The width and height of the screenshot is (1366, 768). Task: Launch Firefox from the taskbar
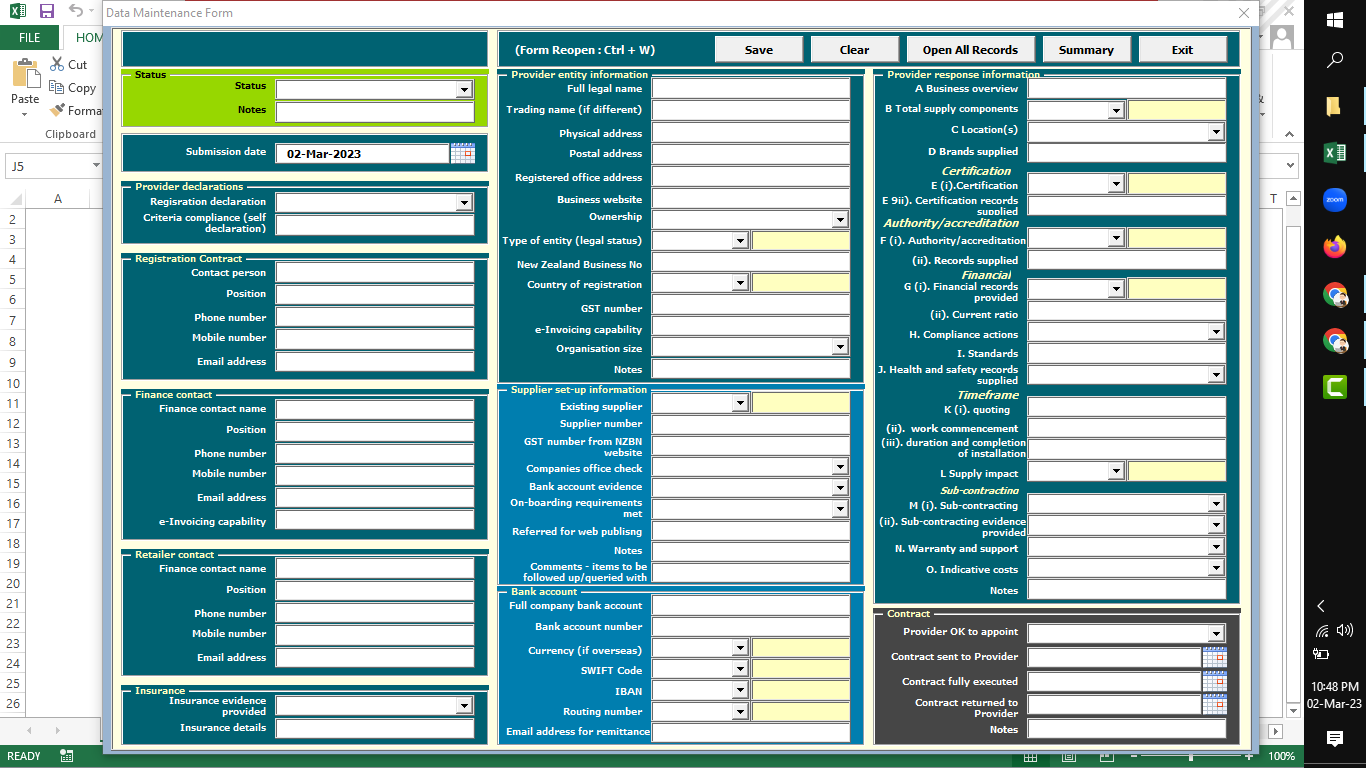coord(1335,246)
